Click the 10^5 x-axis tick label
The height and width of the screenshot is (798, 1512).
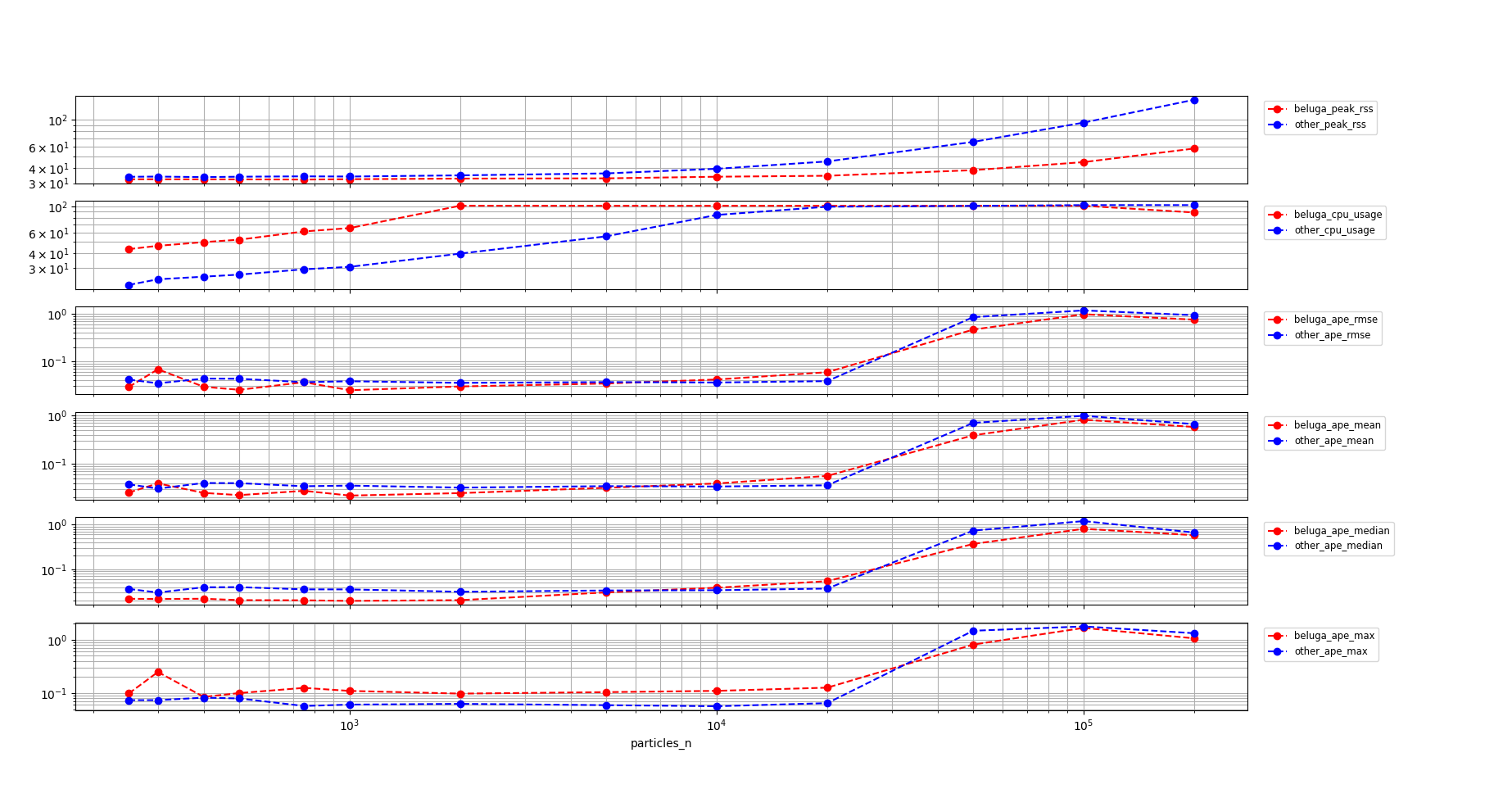coord(1083,725)
